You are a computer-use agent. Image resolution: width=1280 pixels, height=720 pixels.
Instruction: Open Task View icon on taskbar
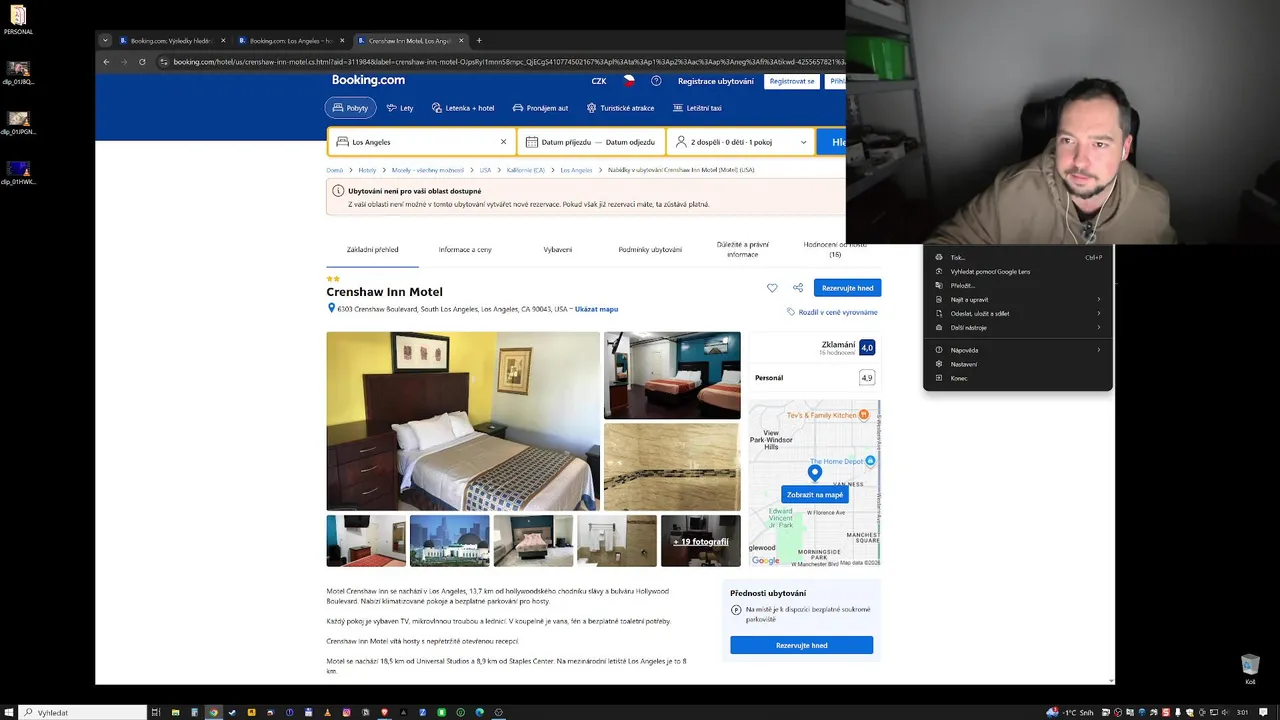pos(155,712)
